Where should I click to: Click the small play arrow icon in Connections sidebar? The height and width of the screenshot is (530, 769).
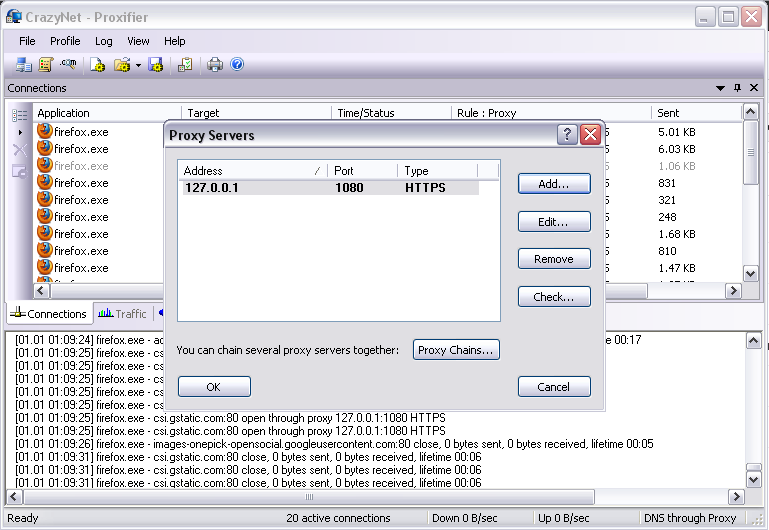point(20,132)
